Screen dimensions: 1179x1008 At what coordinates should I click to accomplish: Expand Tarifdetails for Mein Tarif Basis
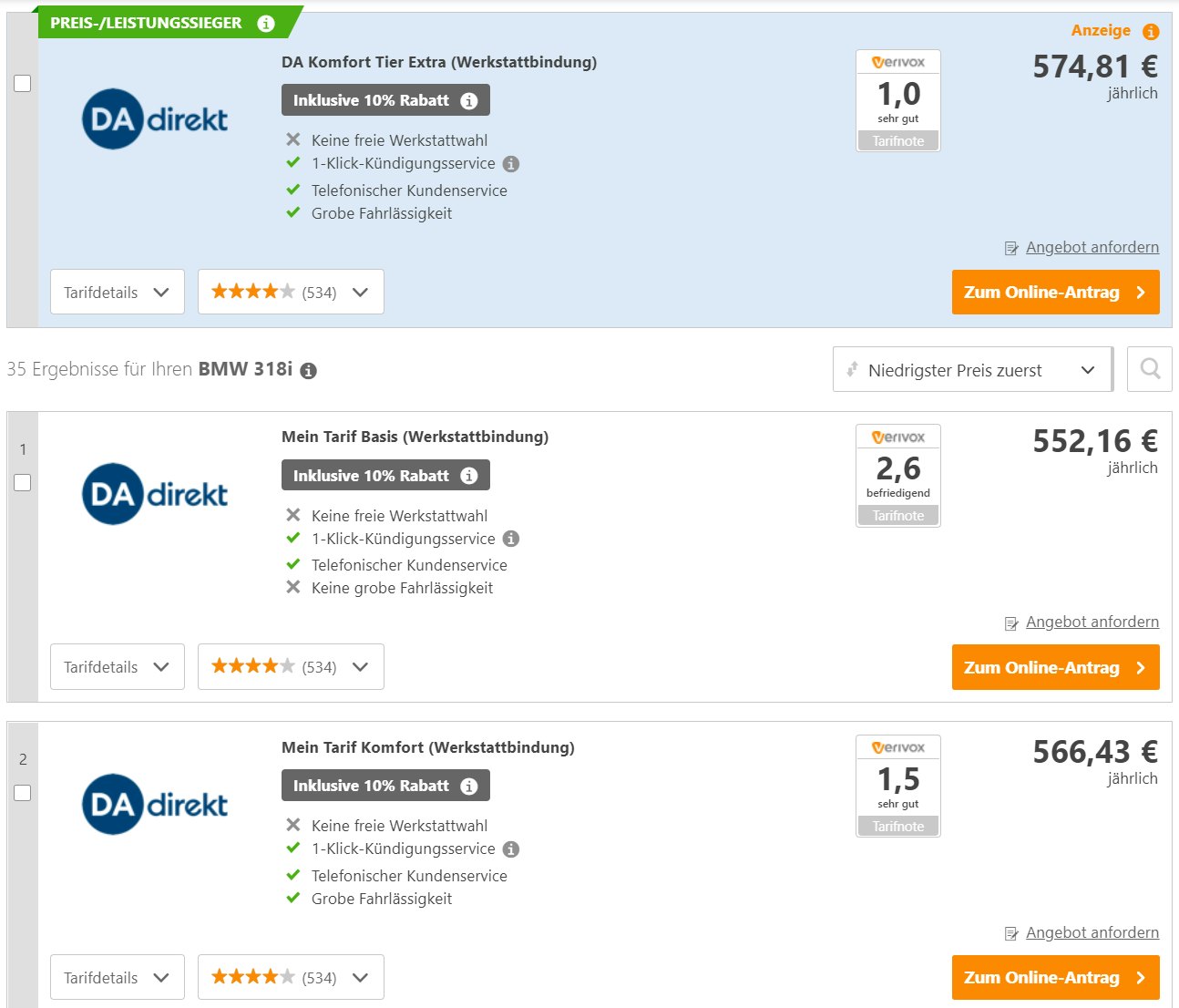[x=118, y=667]
